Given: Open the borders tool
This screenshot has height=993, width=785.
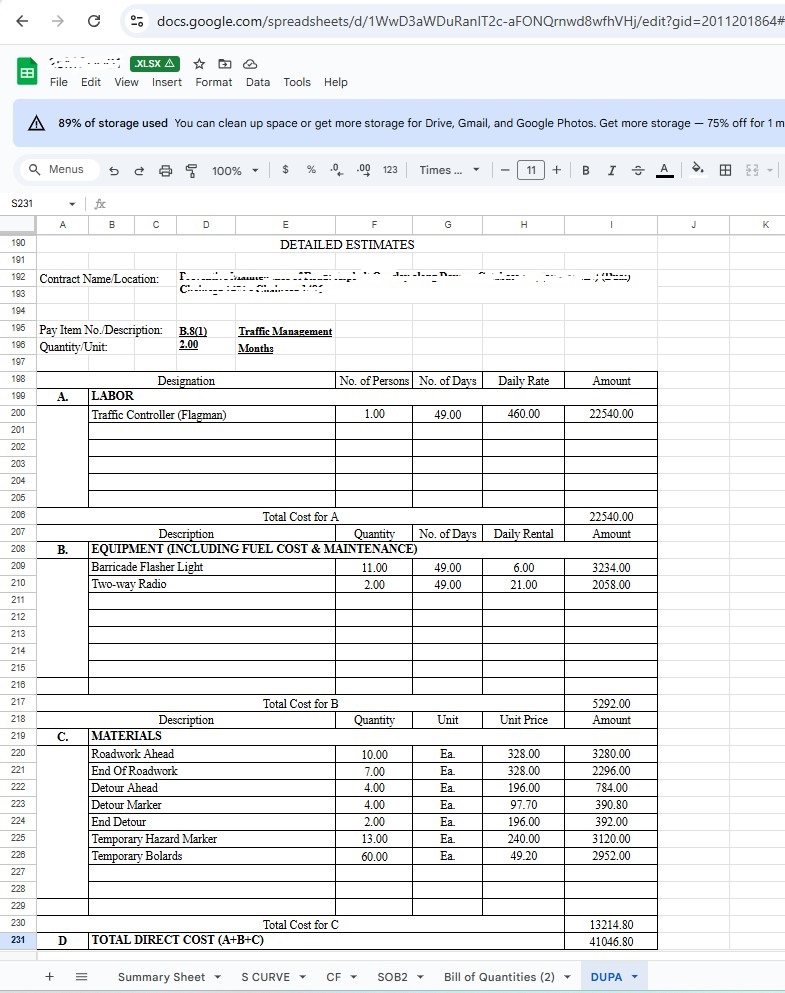Looking at the screenshot, I should (725, 170).
